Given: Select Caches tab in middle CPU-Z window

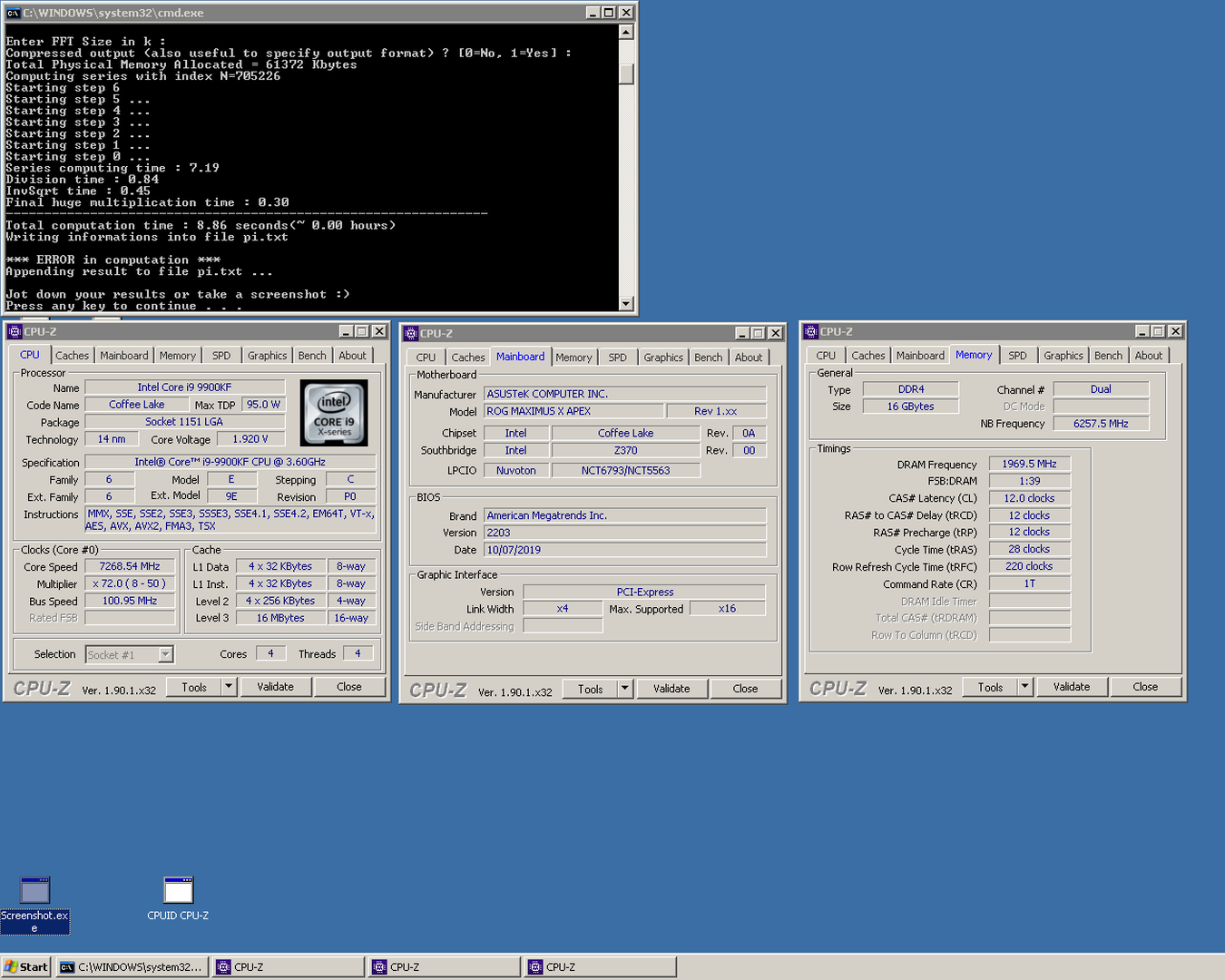Looking at the screenshot, I should 468,358.
